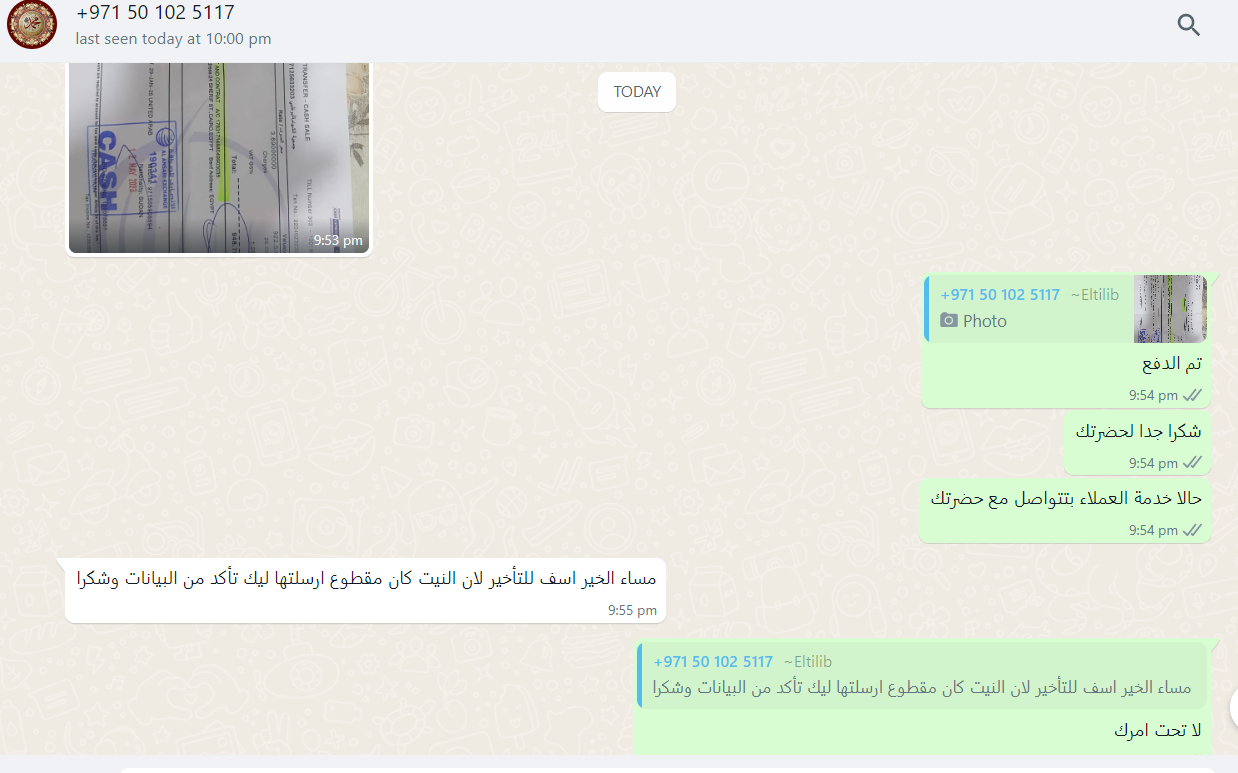Click the camera icon beside Photo label
Image resolution: width=1238 pixels, height=773 pixels.
click(x=949, y=321)
